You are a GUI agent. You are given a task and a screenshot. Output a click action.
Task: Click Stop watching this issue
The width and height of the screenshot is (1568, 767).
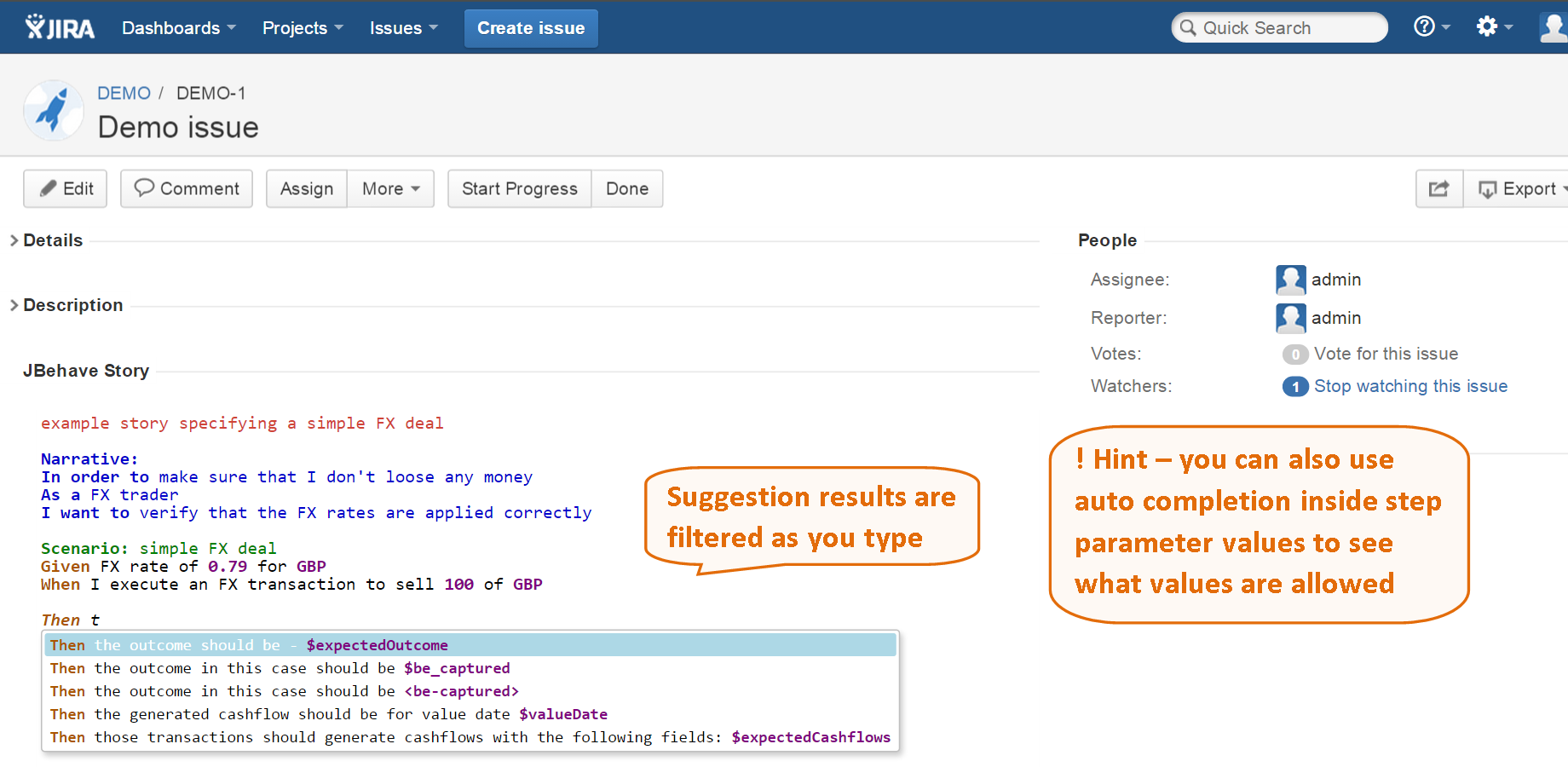(x=1410, y=386)
